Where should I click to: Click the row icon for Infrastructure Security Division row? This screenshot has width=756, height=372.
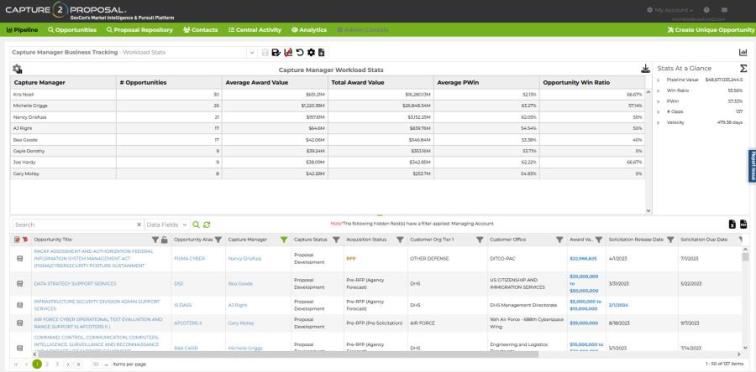(20, 305)
